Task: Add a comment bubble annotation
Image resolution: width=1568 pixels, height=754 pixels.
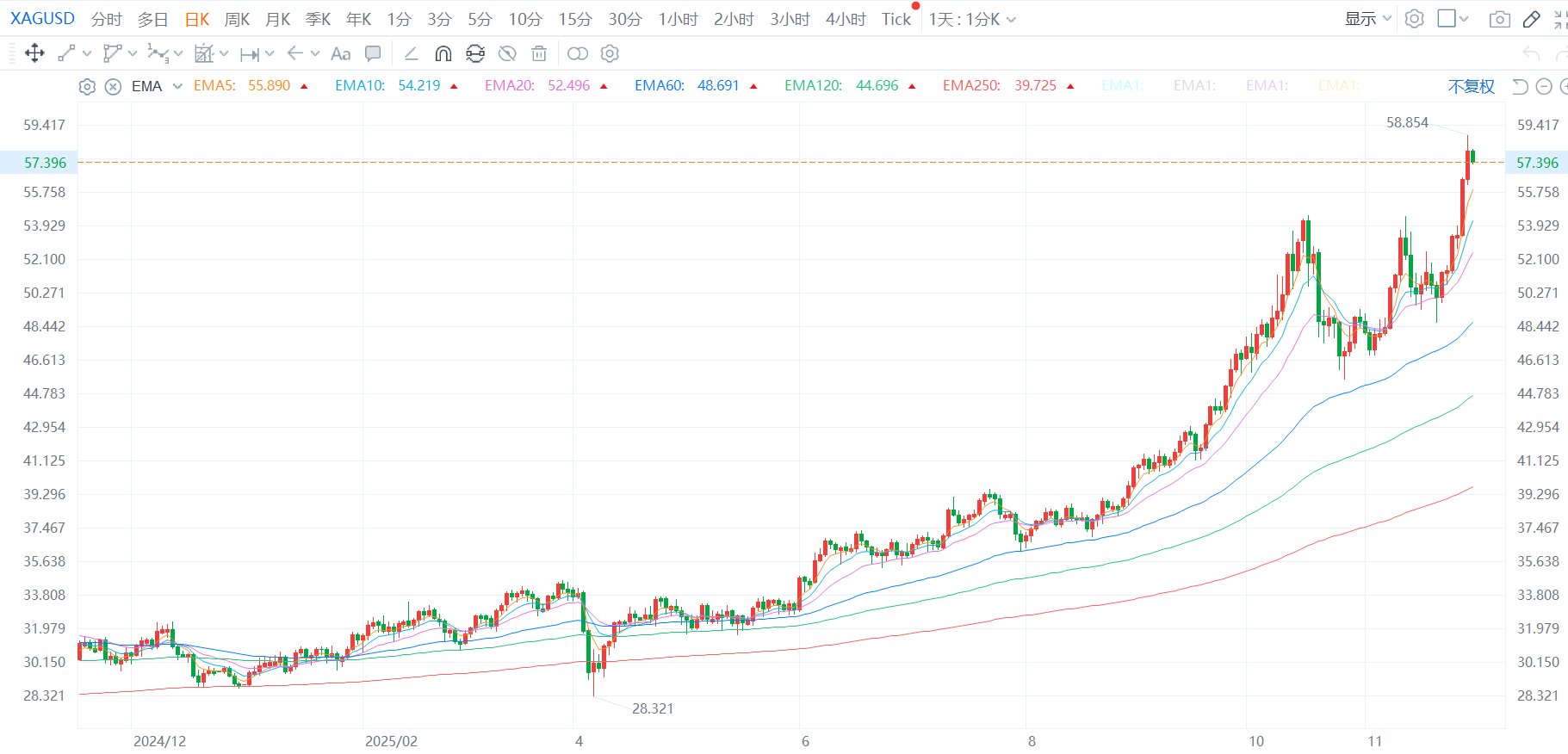Action: click(373, 53)
